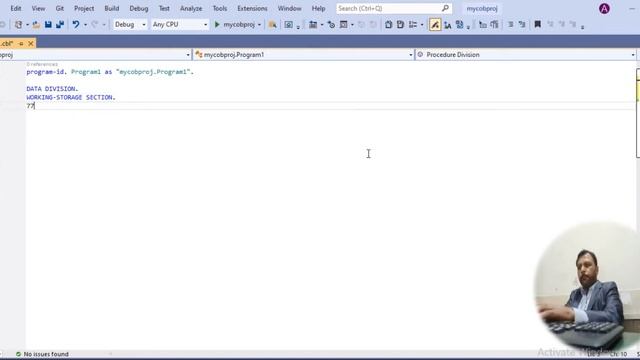Toggle the highlighted pen toolbar button

pyautogui.click(x=435, y=25)
